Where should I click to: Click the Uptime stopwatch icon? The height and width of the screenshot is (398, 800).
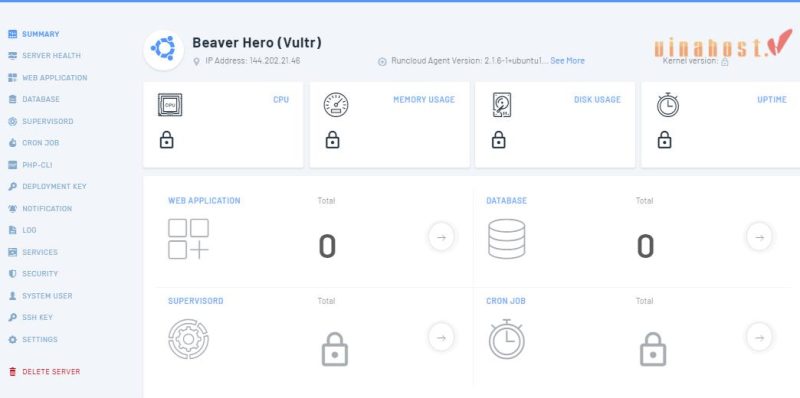[x=668, y=105]
